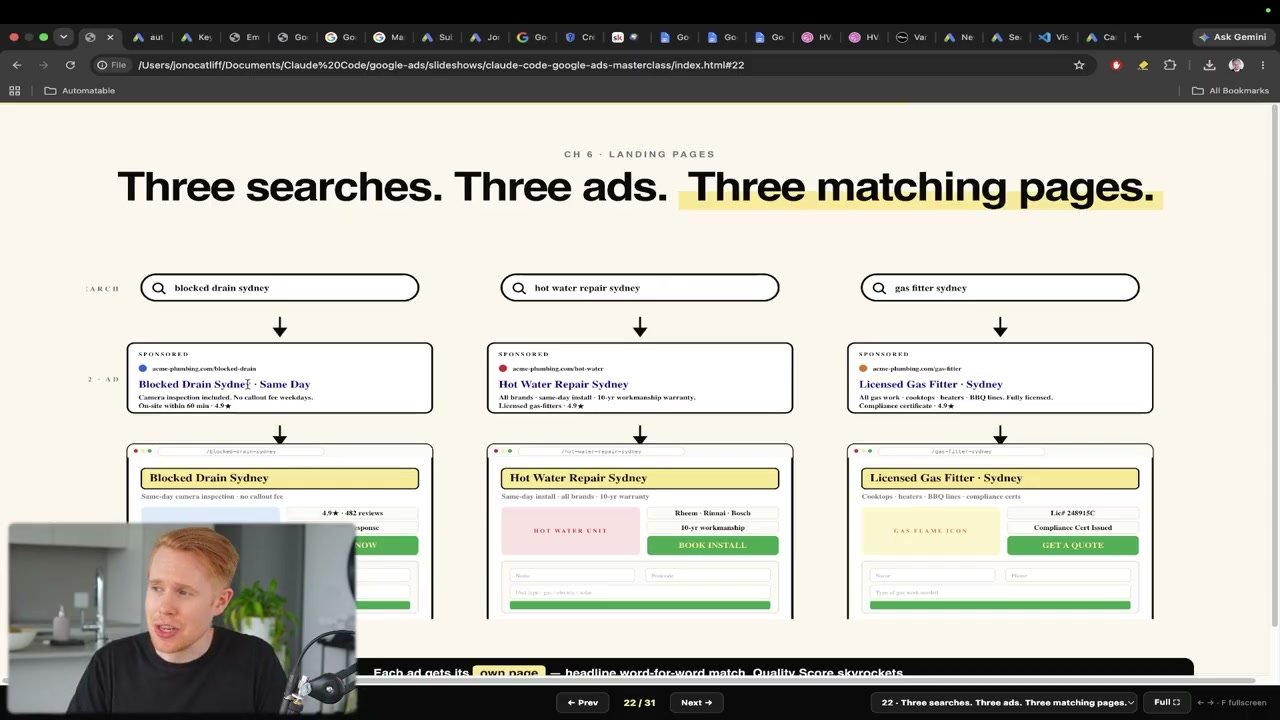This screenshot has width=1280, height=720.
Task: Open the All Bookmarks folder
Action: pyautogui.click(x=1230, y=91)
